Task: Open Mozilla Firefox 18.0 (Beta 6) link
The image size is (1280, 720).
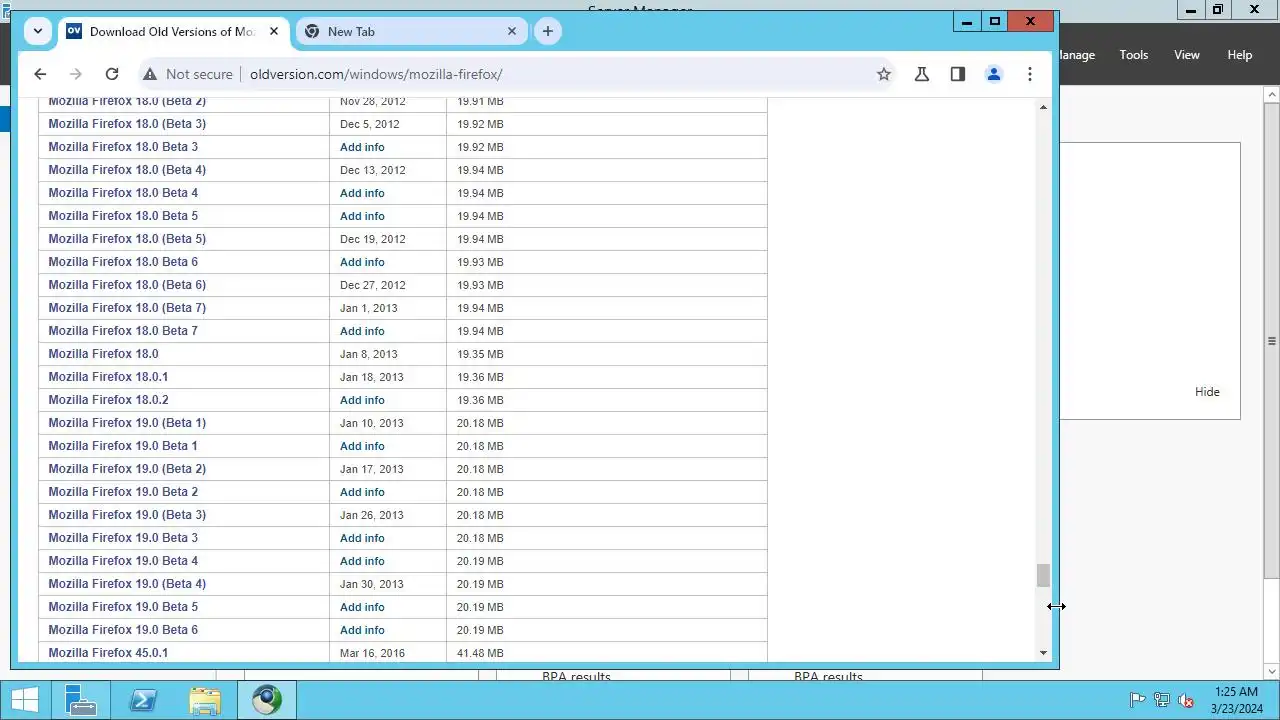Action: 127,285
